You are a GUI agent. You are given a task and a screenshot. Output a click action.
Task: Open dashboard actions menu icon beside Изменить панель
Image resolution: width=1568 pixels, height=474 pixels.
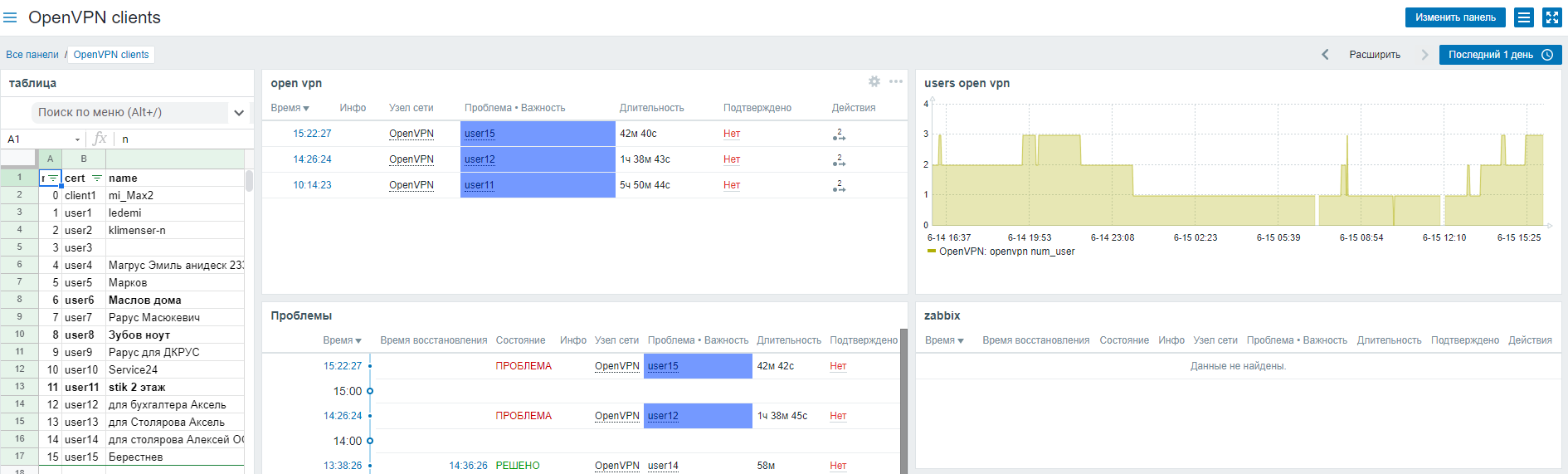[1523, 17]
